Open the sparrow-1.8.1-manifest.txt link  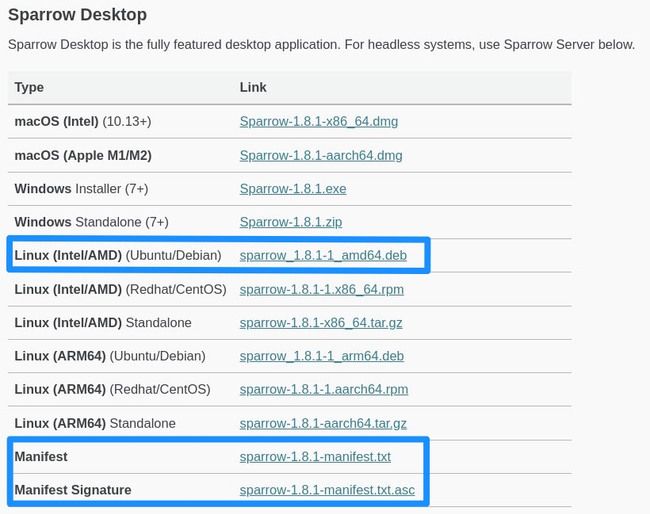[315, 457]
